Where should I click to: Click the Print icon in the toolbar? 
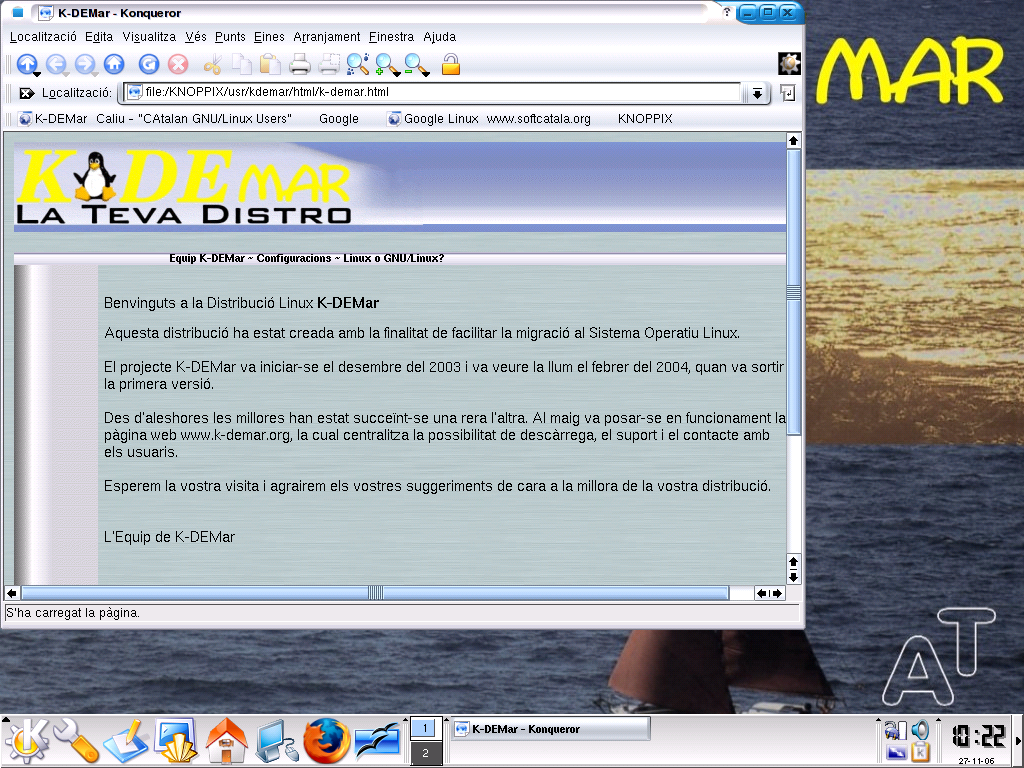click(299, 65)
